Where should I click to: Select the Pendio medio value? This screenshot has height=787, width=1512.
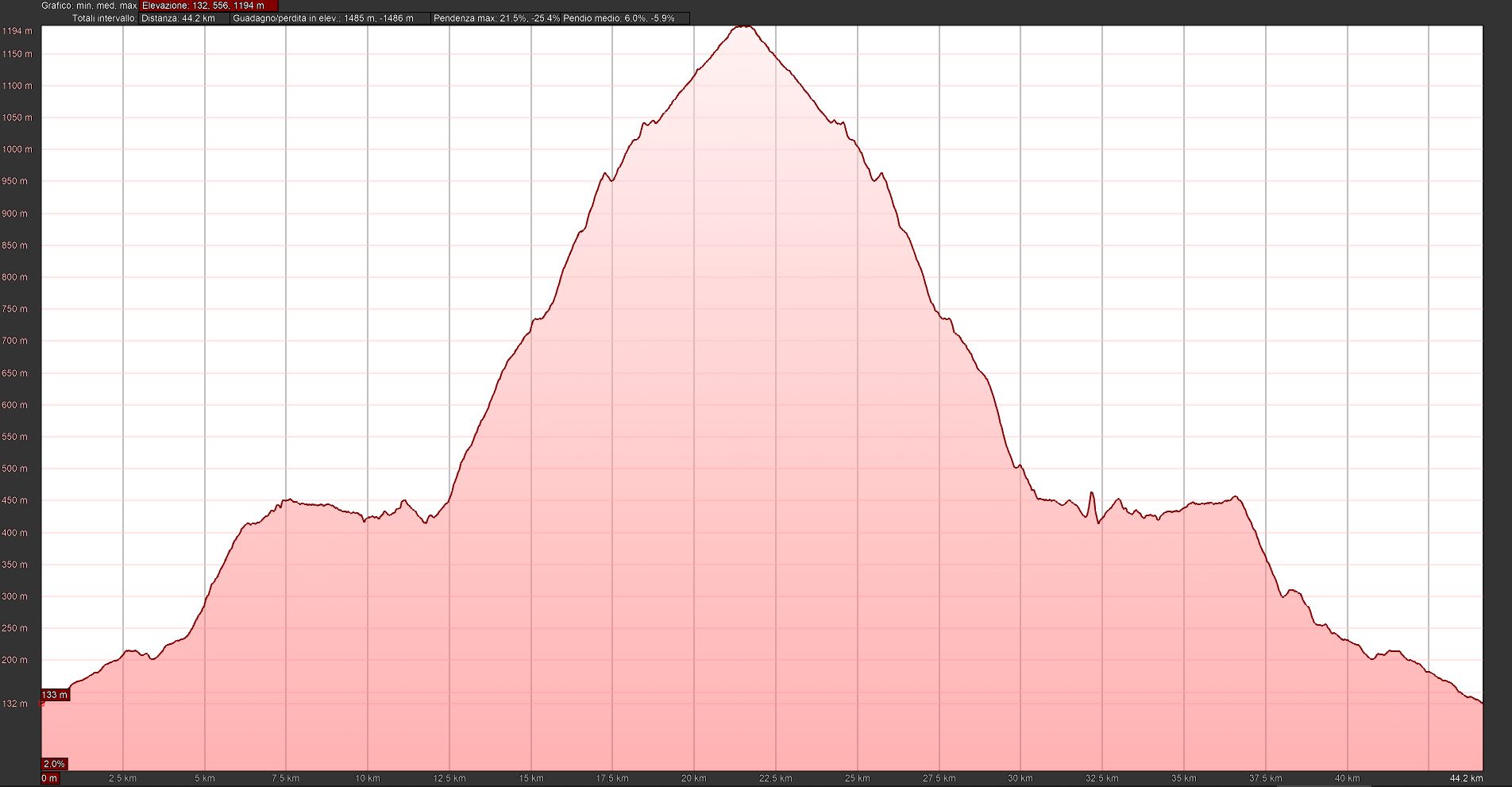click(619, 18)
